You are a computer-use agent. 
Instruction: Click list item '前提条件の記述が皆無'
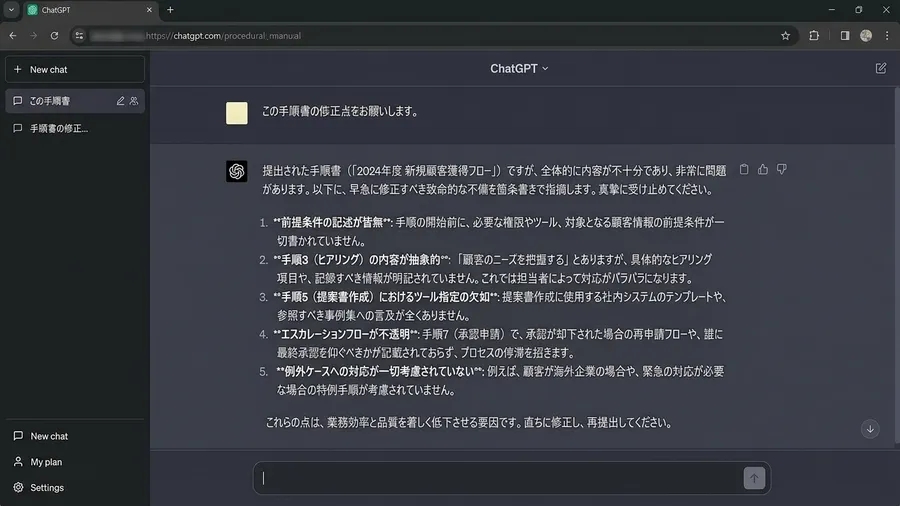coord(332,222)
